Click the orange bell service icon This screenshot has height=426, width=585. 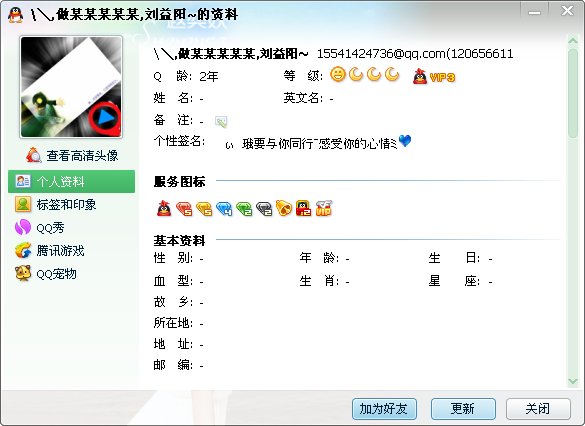click(284, 208)
